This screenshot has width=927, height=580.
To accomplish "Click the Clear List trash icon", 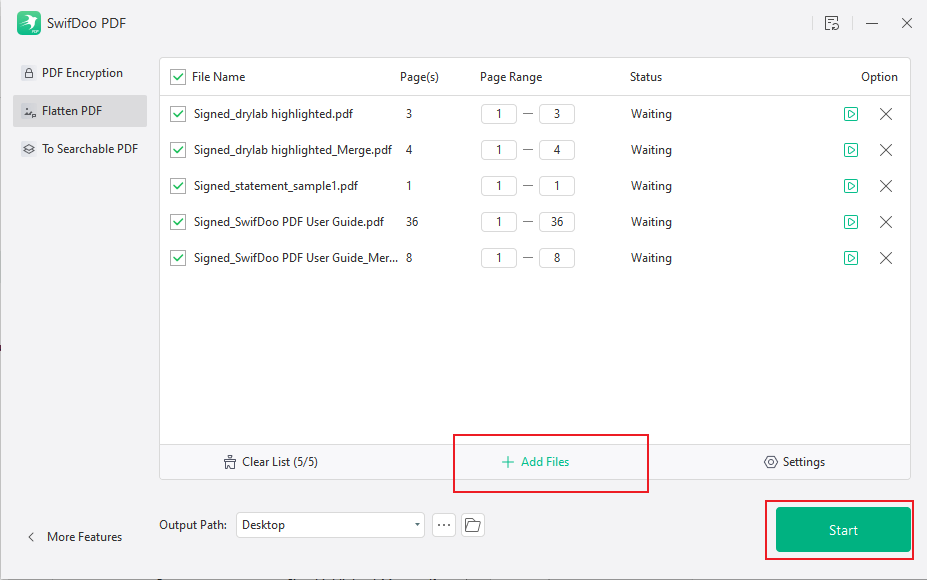I will pyautogui.click(x=229, y=461).
